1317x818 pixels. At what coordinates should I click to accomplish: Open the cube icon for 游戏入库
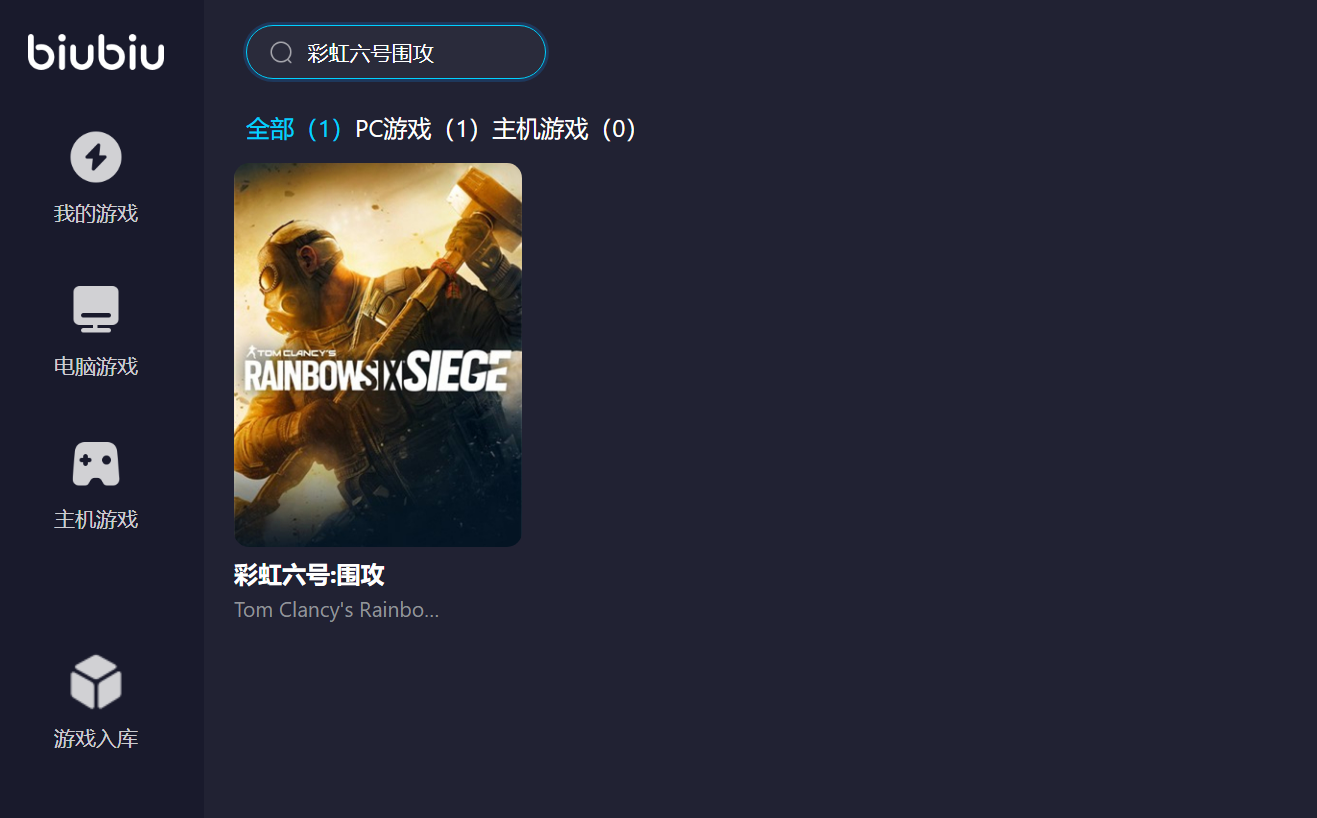(x=96, y=681)
